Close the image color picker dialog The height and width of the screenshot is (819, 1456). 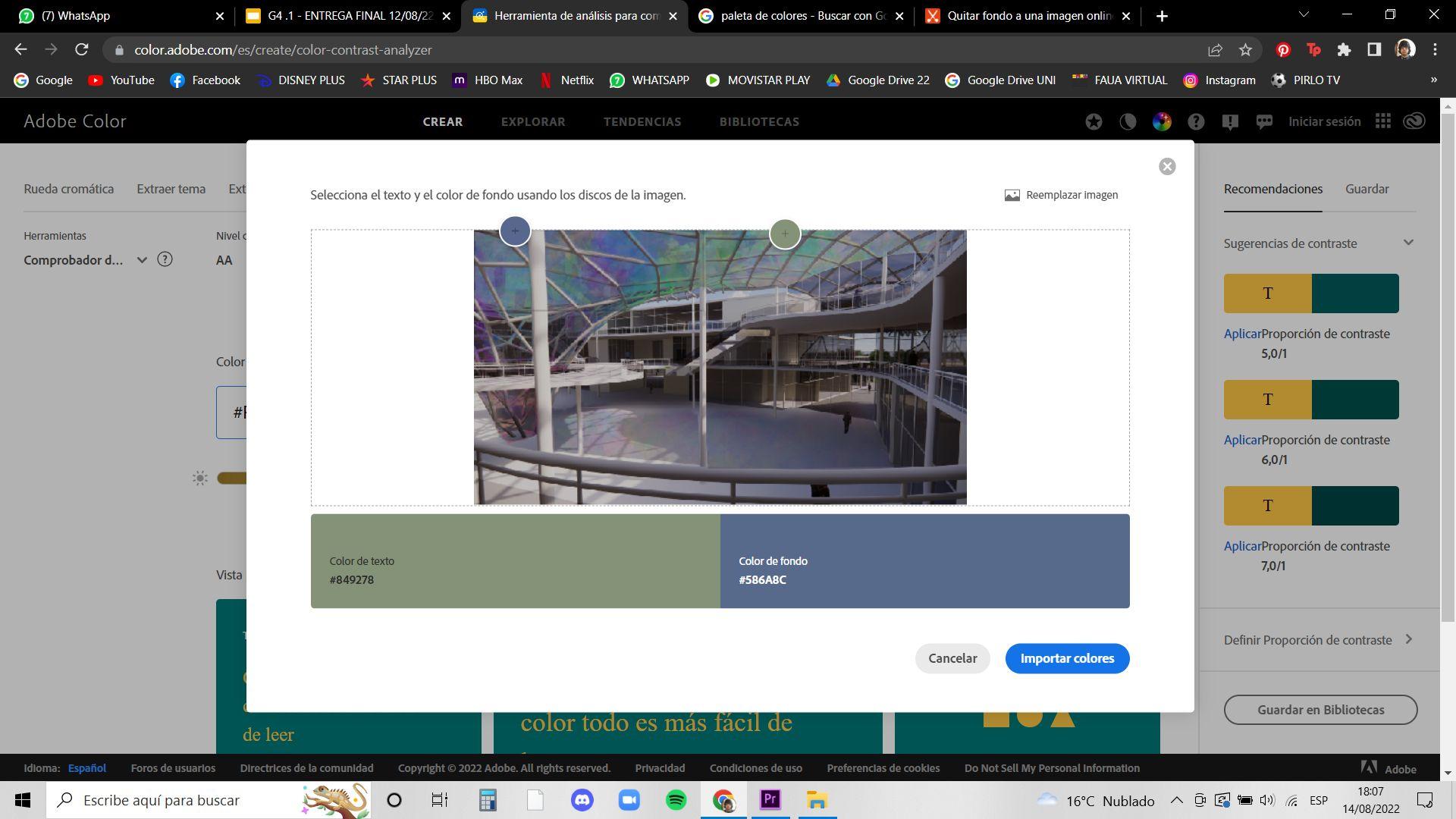coord(1167,167)
